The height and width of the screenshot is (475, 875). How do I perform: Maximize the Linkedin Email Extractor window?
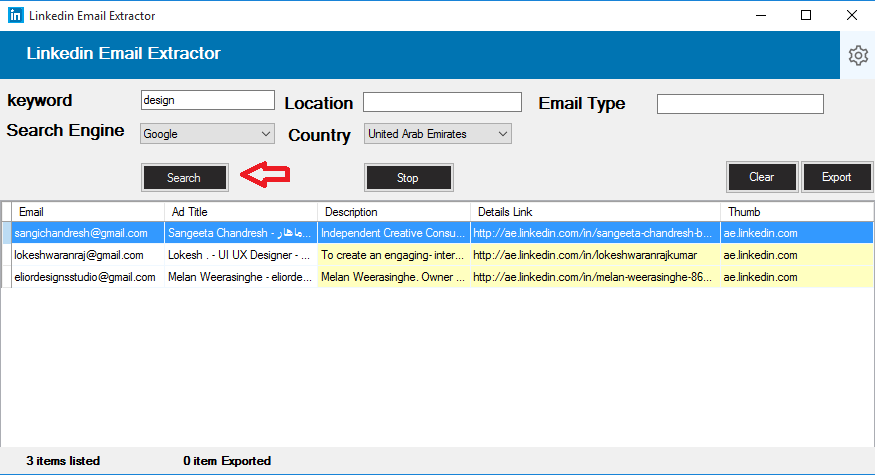coord(806,15)
